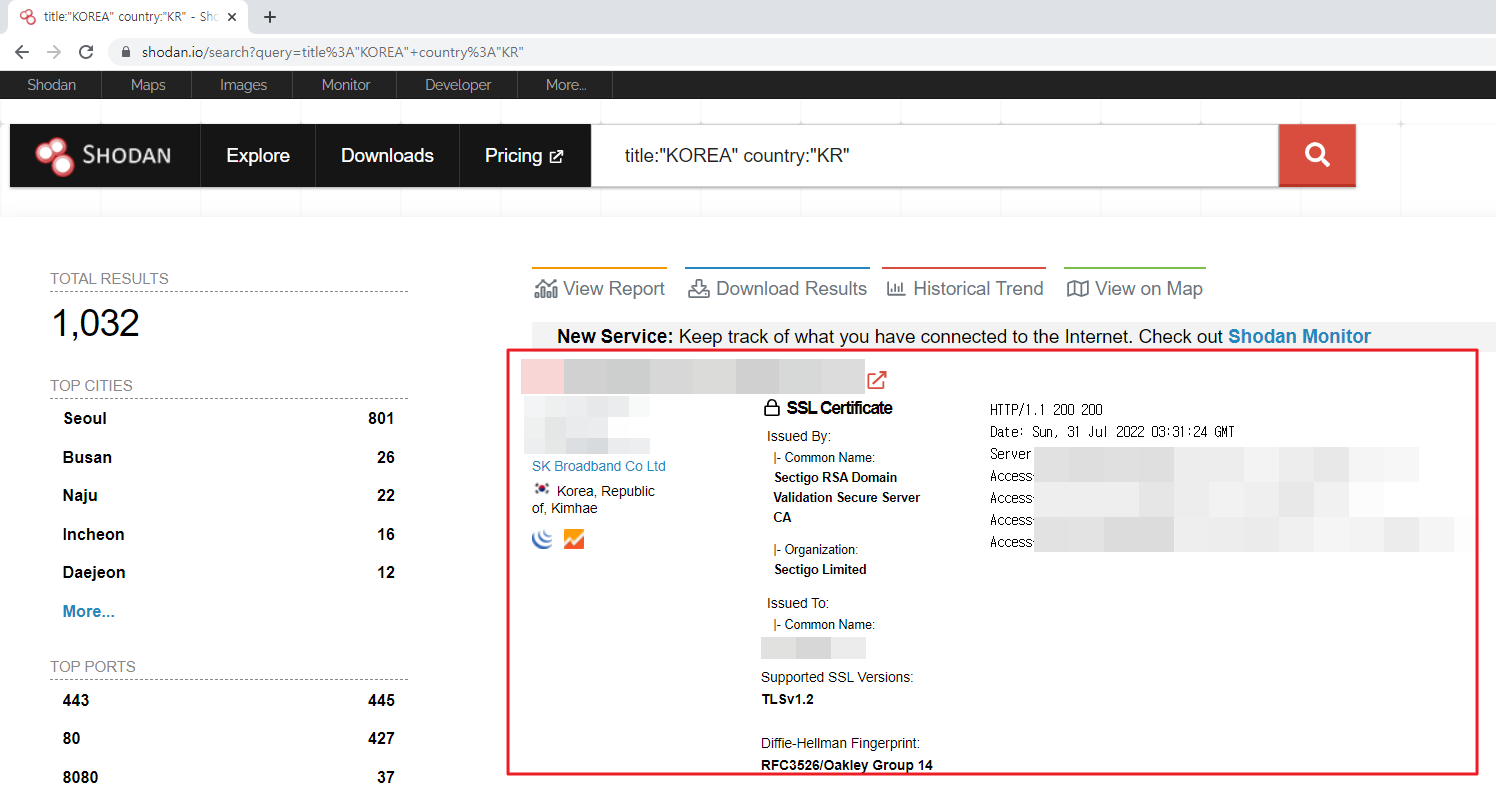The height and width of the screenshot is (789, 1496).
Task: Open the Pricing external link
Action: [524, 155]
